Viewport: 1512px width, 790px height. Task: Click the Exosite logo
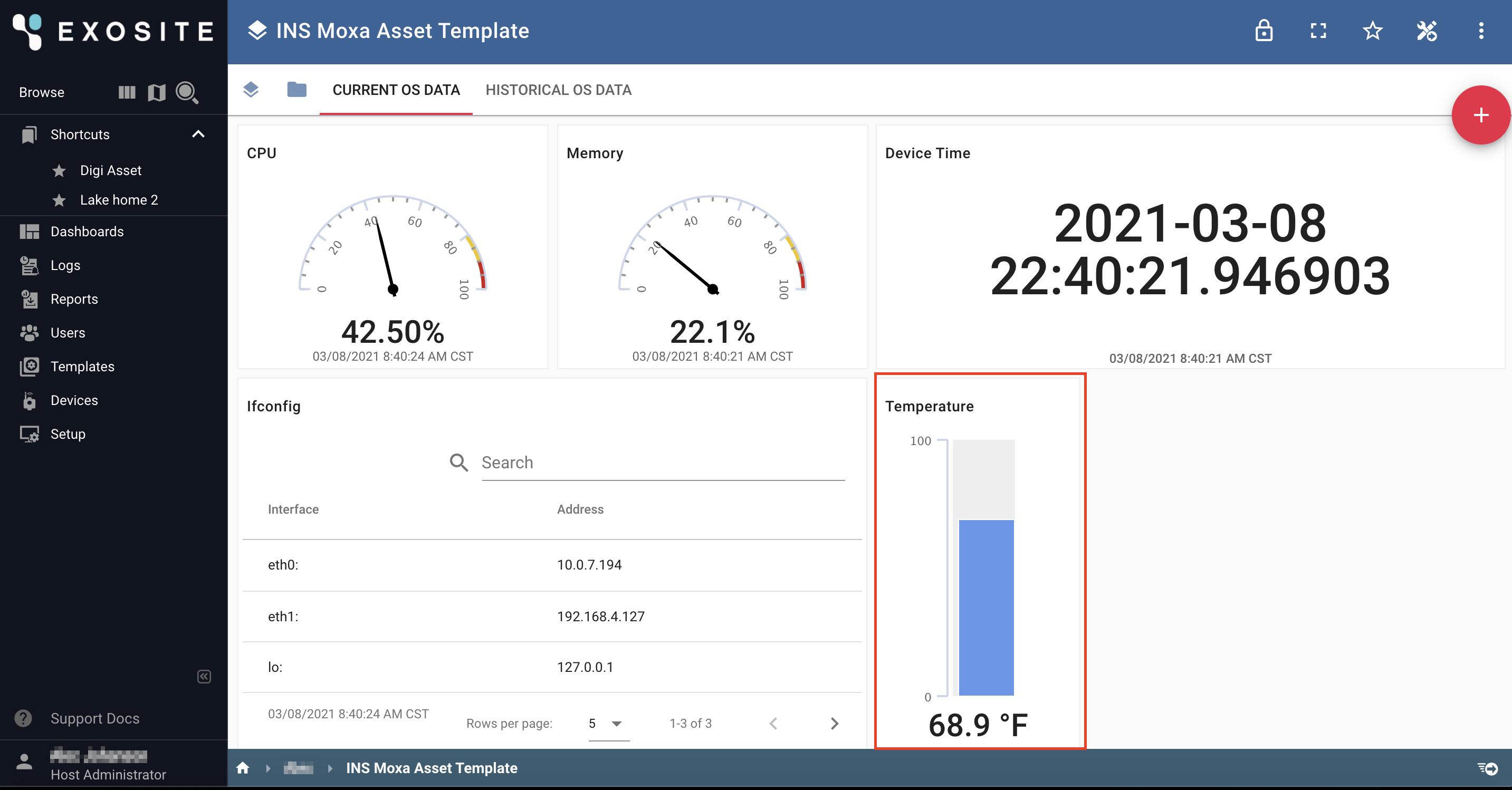(x=113, y=31)
